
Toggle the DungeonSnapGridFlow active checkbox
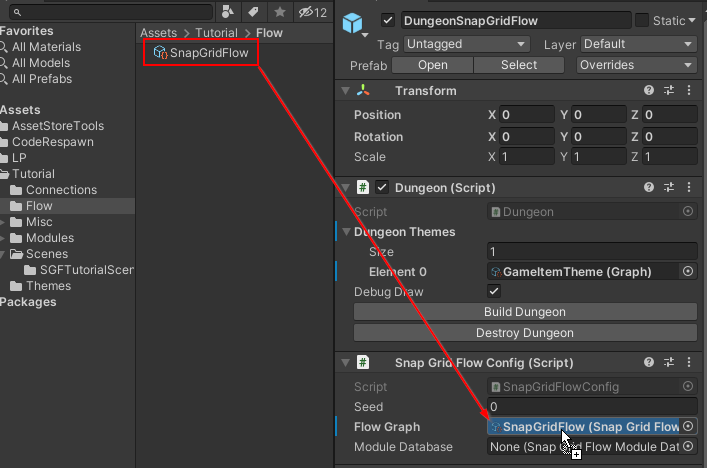(388, 20)
